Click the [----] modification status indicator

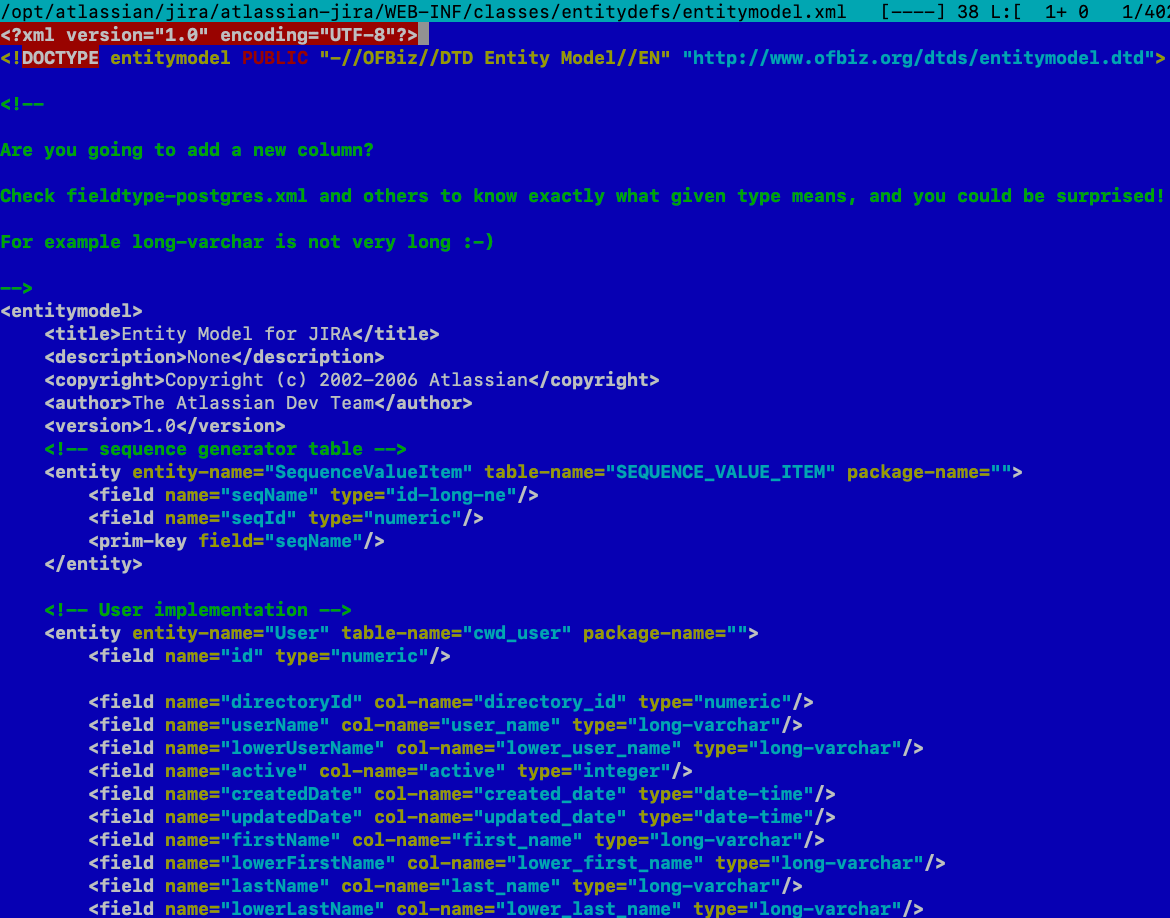(x=913, y=11)
